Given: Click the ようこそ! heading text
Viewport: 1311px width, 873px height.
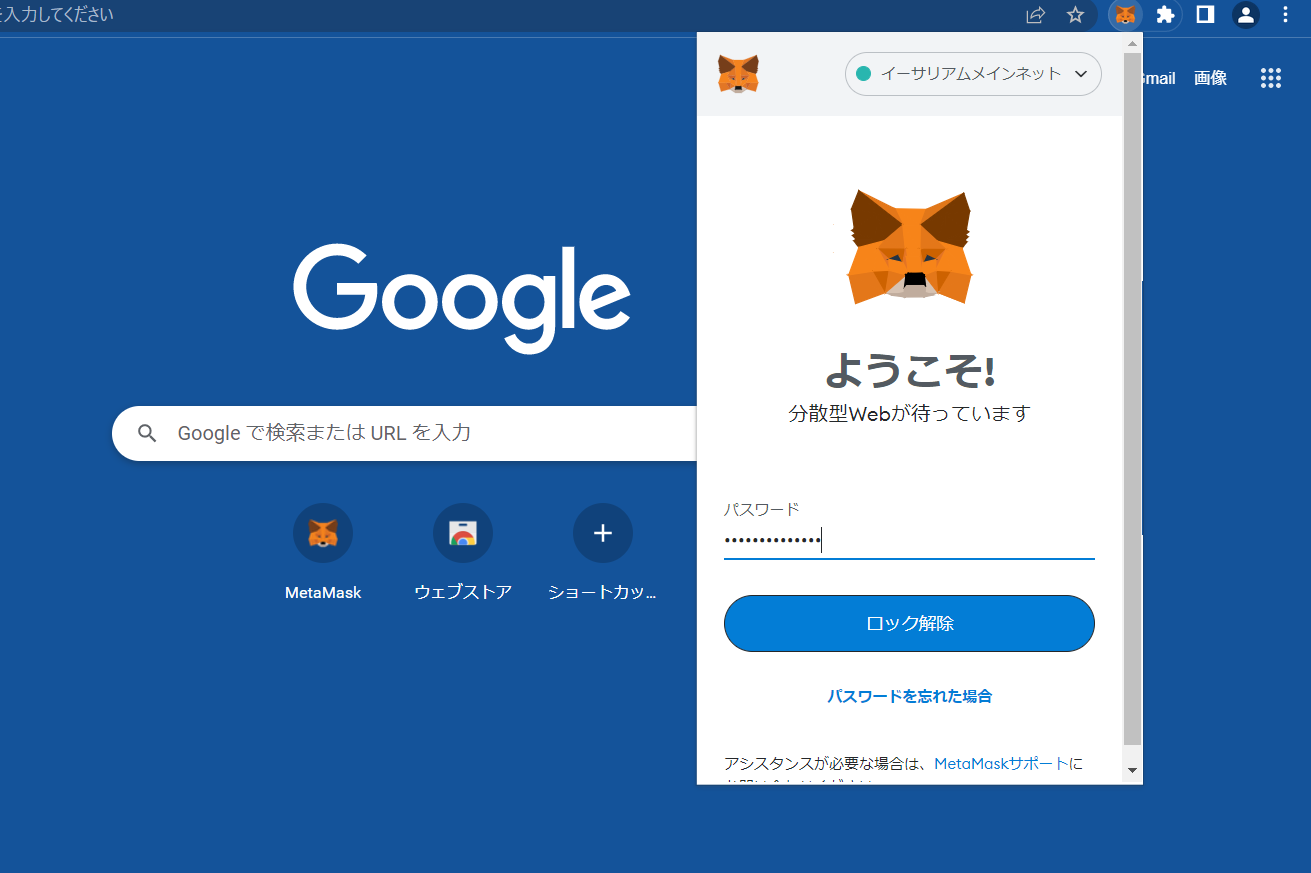Looking at the screenshot, I should point(909,370).
